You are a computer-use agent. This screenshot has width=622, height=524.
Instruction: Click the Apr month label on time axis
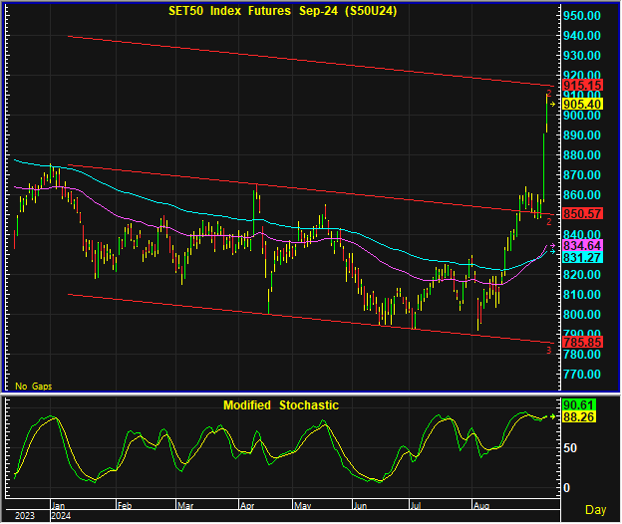pyautogui.click(x=247, y=505)
